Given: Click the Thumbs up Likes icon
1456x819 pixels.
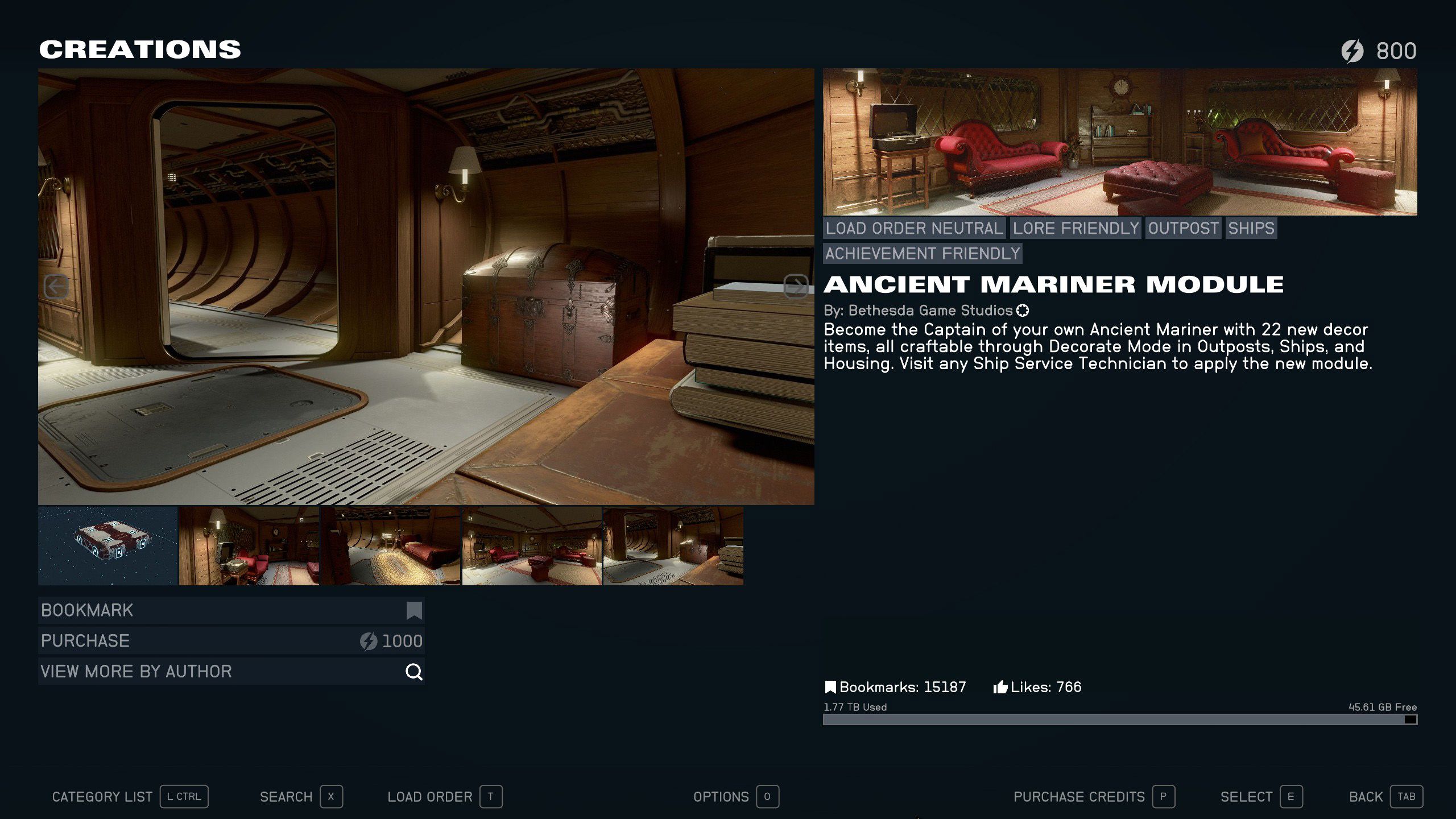Looking at the screenshot, I should coord(1001,687).
